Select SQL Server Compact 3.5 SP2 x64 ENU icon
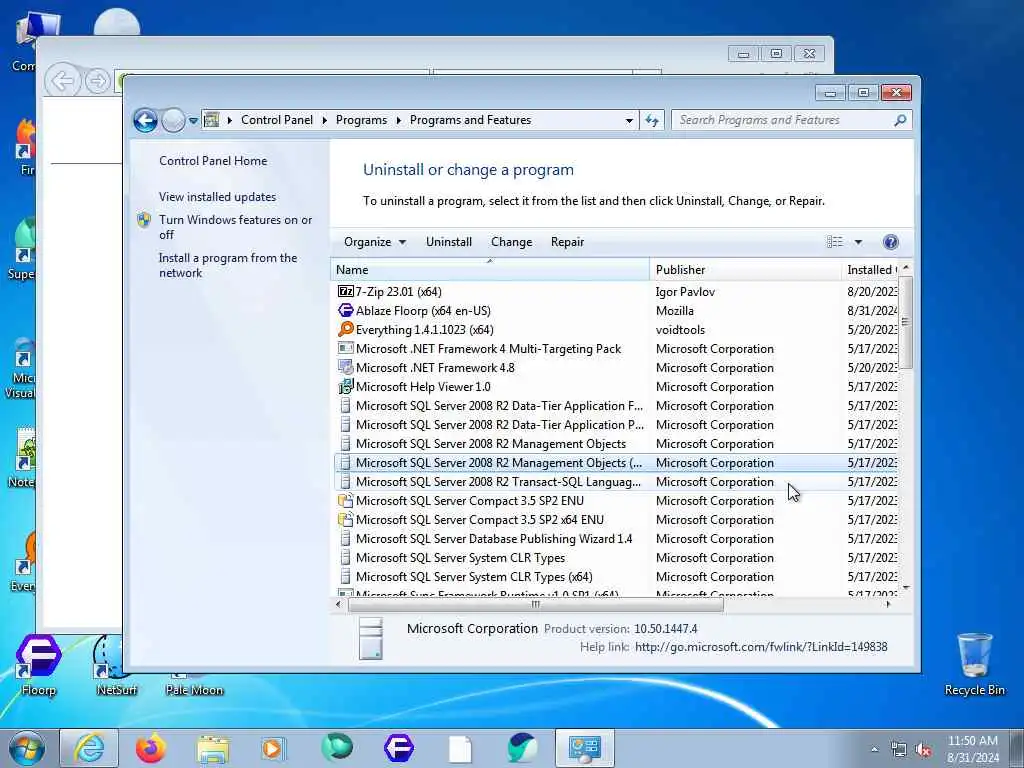The height and width of the screenshot is (768, 1024). [x=345, y=519]
